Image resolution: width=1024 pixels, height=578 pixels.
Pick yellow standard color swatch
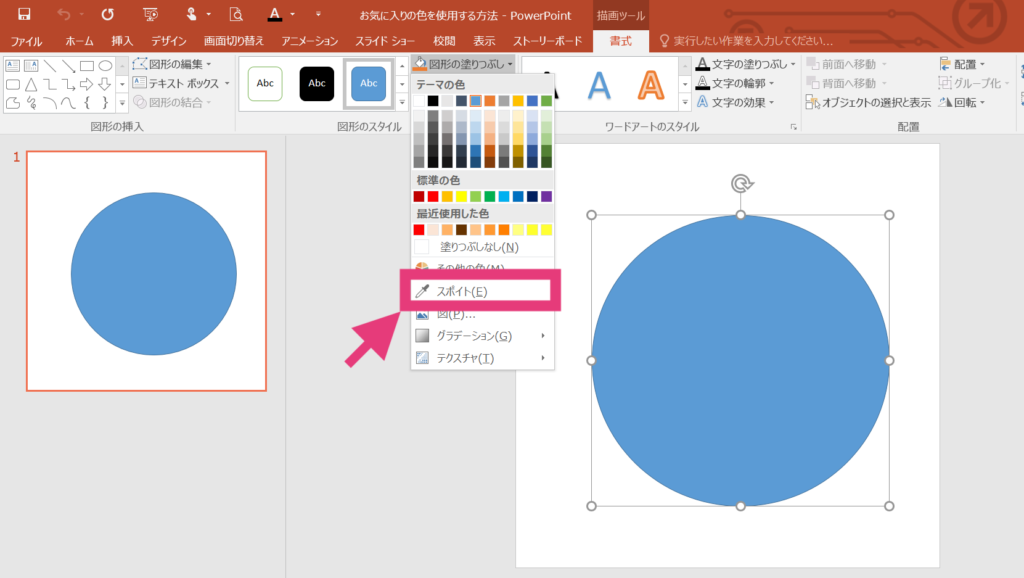[x=461, y=197]
